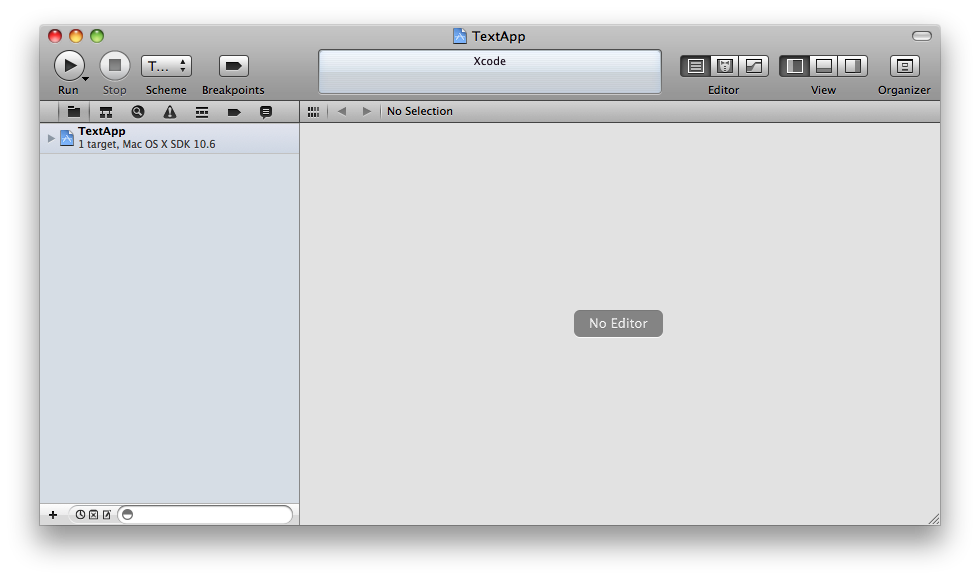The image size is (980, 580).
Task: Click the TextApp title bar document icon
Action: point(459,36)
